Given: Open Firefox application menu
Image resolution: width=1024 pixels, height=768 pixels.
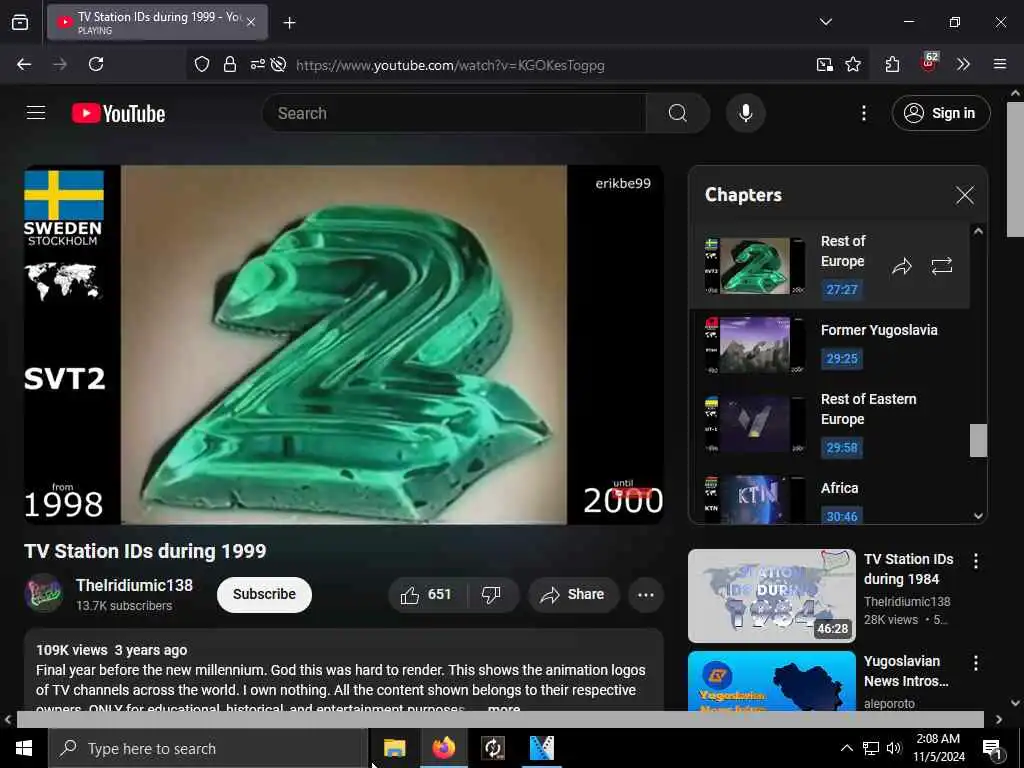Looking at the screenshot, I should click(x=999, y=64).
